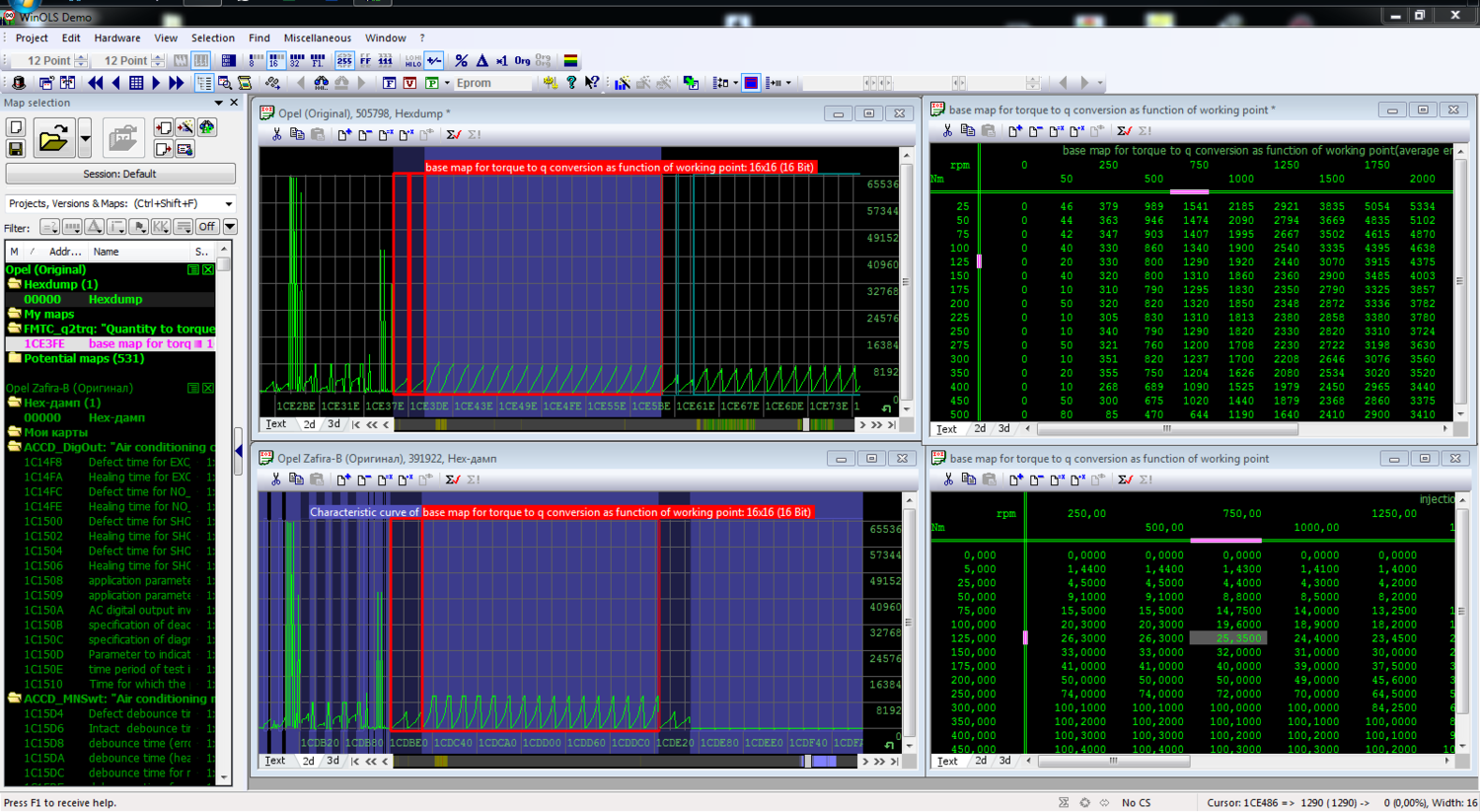Click scissors cut icon in Opel Hexdump window

[x=276, y=134]
